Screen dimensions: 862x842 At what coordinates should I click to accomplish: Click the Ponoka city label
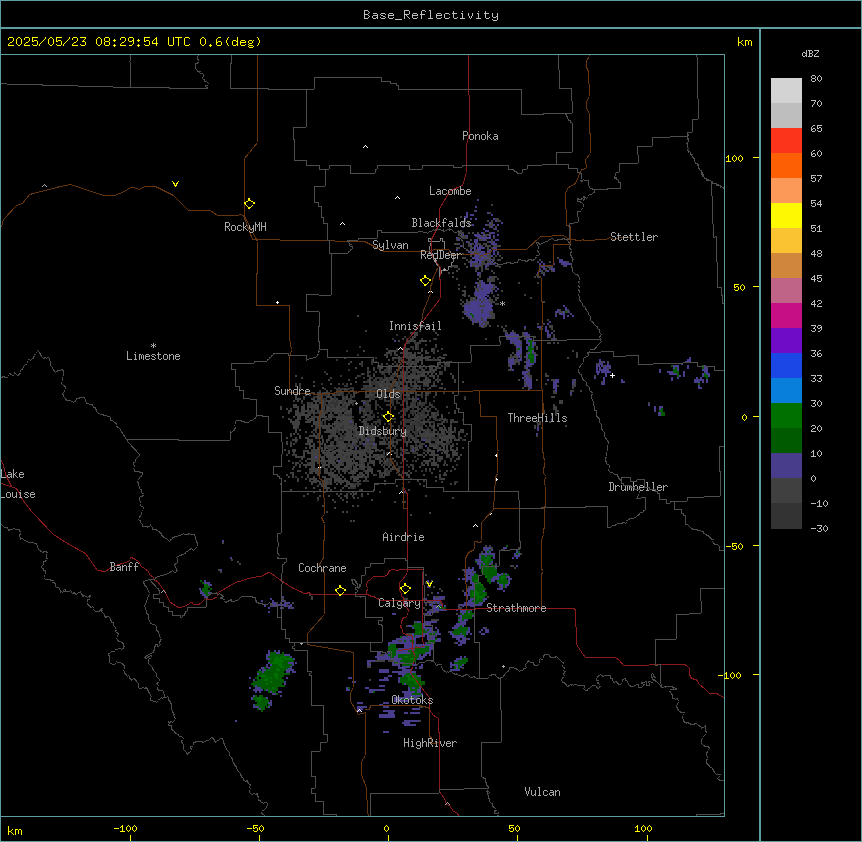480,136
